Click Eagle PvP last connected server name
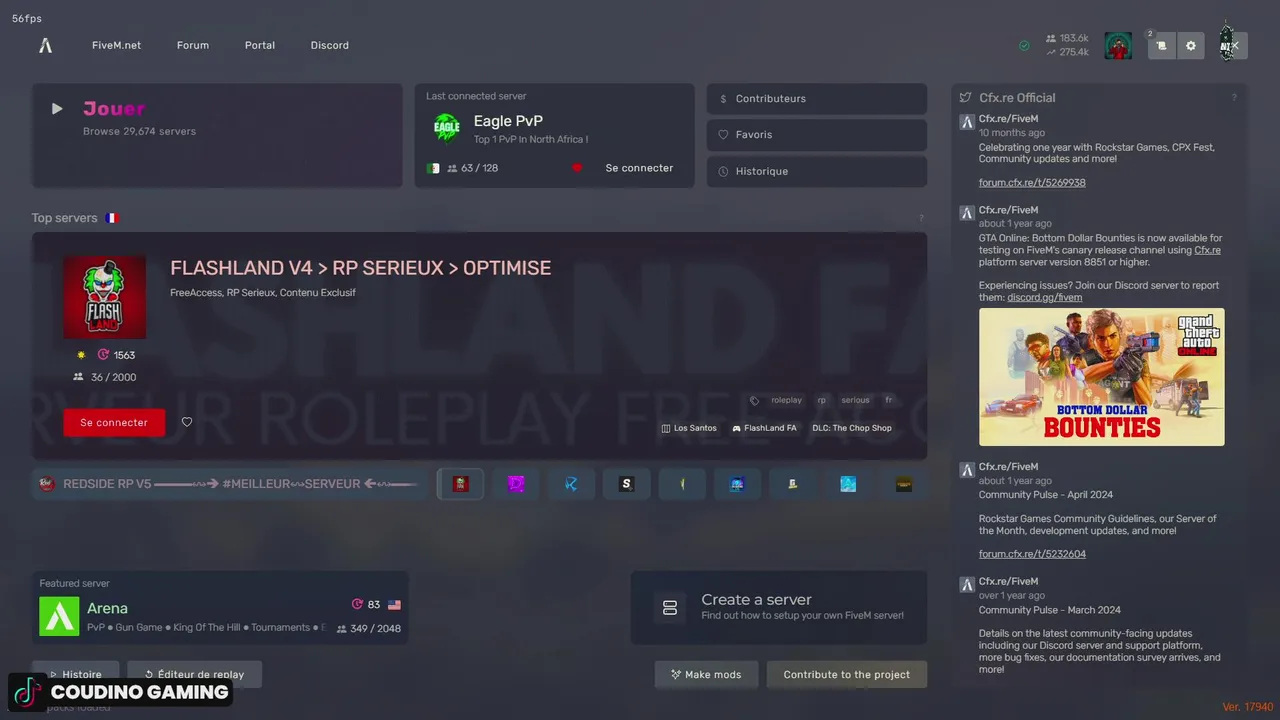The image size is (1280, 720). 508,121
